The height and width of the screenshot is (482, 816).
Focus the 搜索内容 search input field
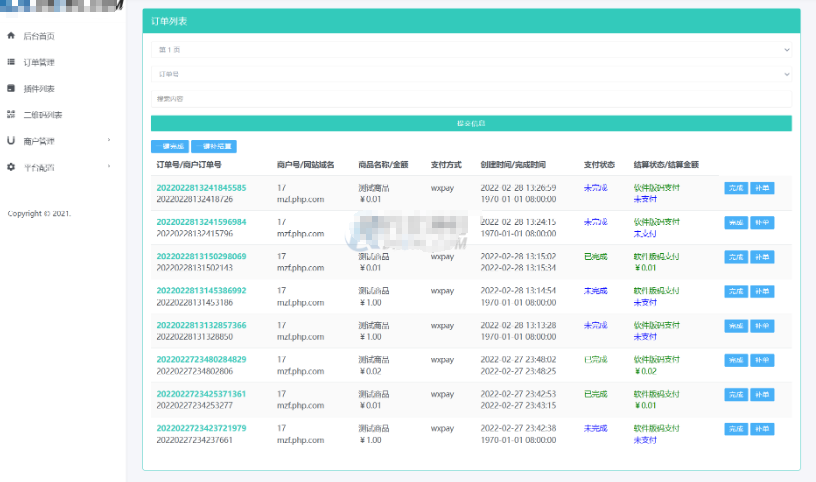click(x=471, y=99)
